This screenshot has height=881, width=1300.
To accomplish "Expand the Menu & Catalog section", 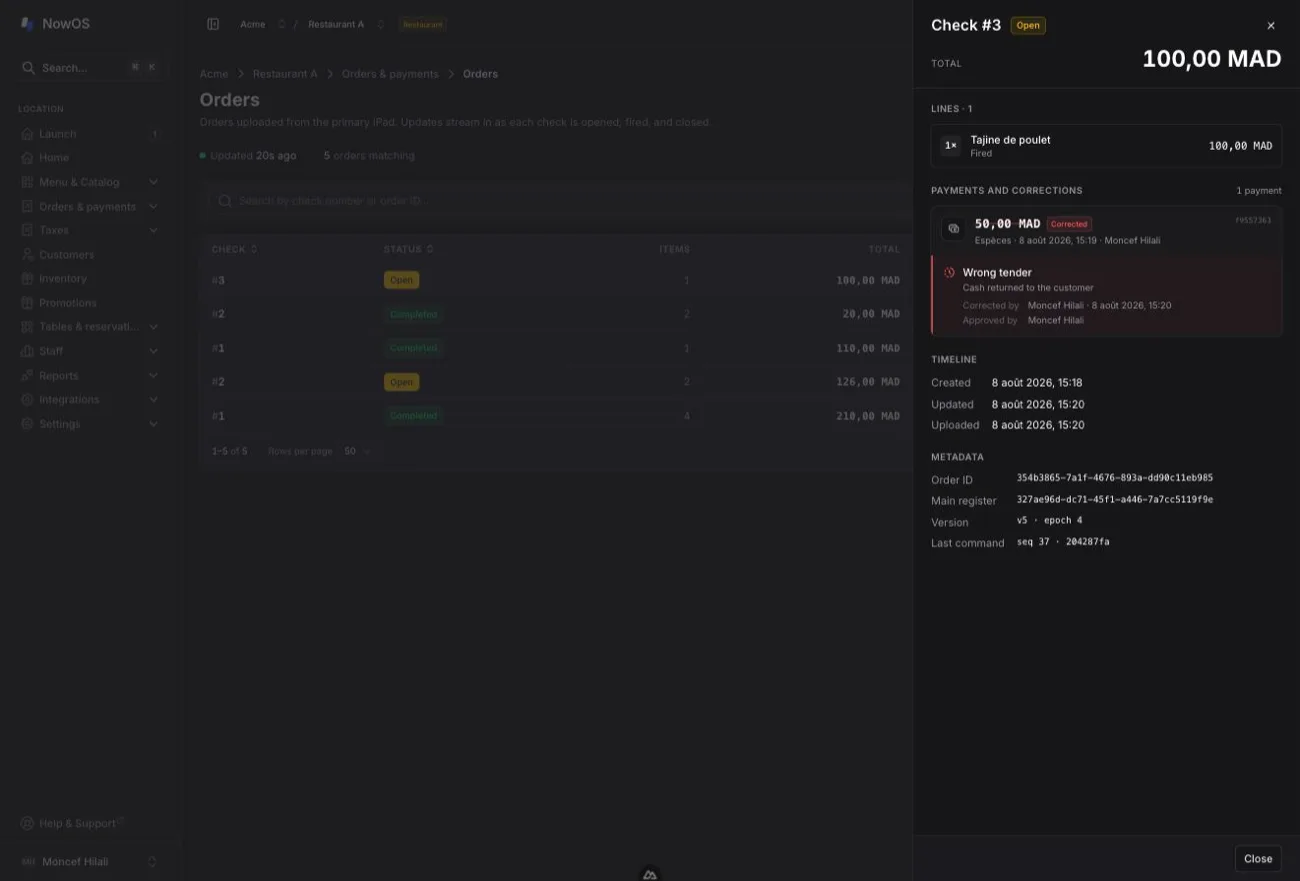I will coord(153,182).
